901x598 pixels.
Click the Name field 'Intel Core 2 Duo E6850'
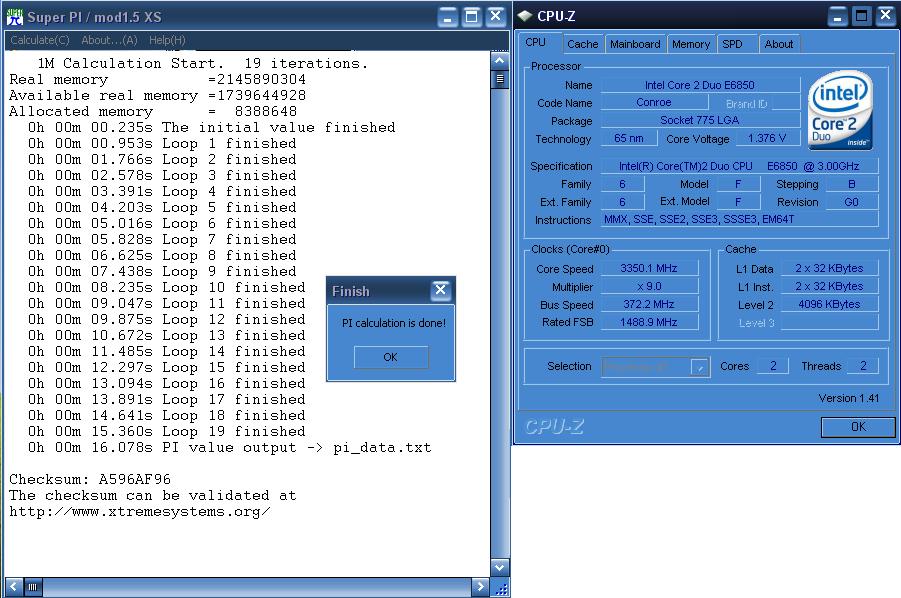(700, 85)
